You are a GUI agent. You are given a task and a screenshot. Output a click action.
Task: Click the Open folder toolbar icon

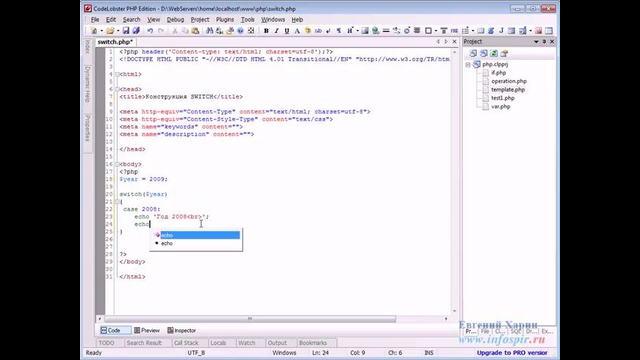pyautogui.click(x=110, y=31)
